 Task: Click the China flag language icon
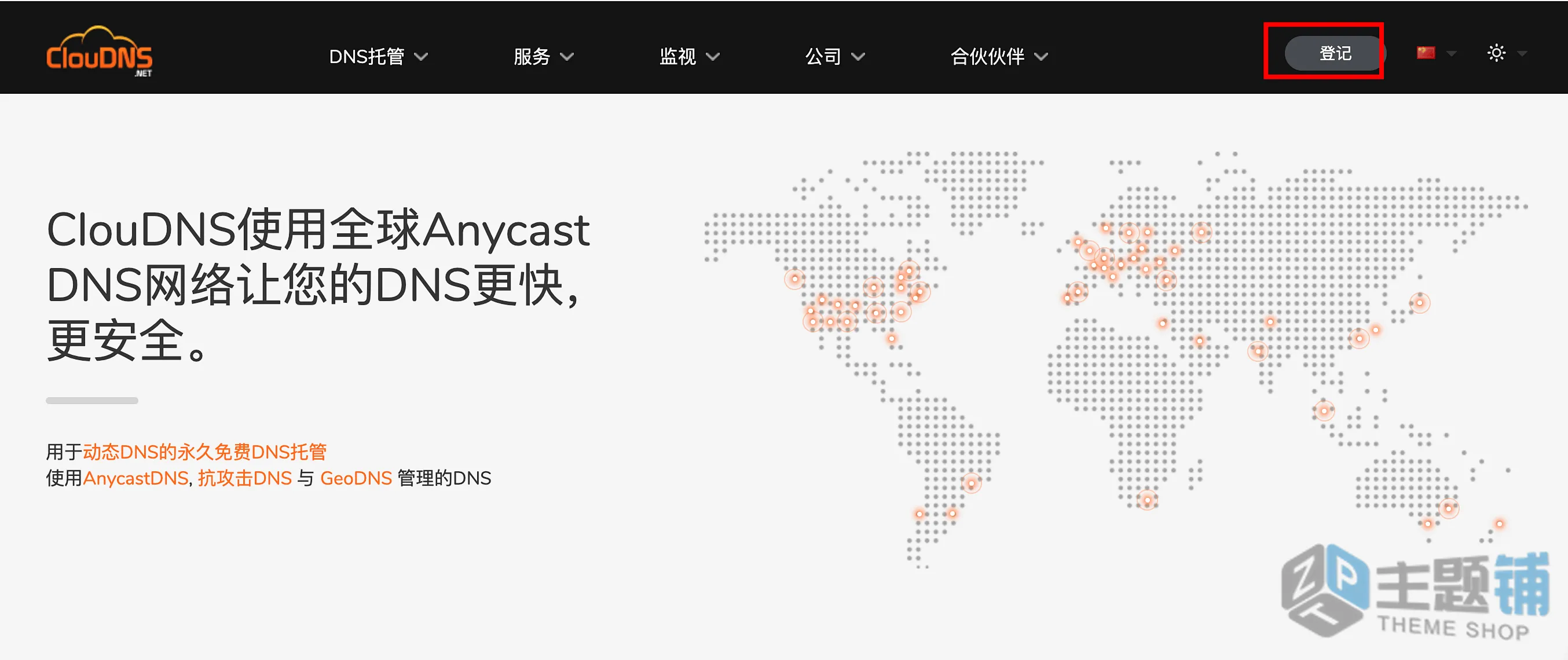pyautogui.click(x=1426, y=53)
